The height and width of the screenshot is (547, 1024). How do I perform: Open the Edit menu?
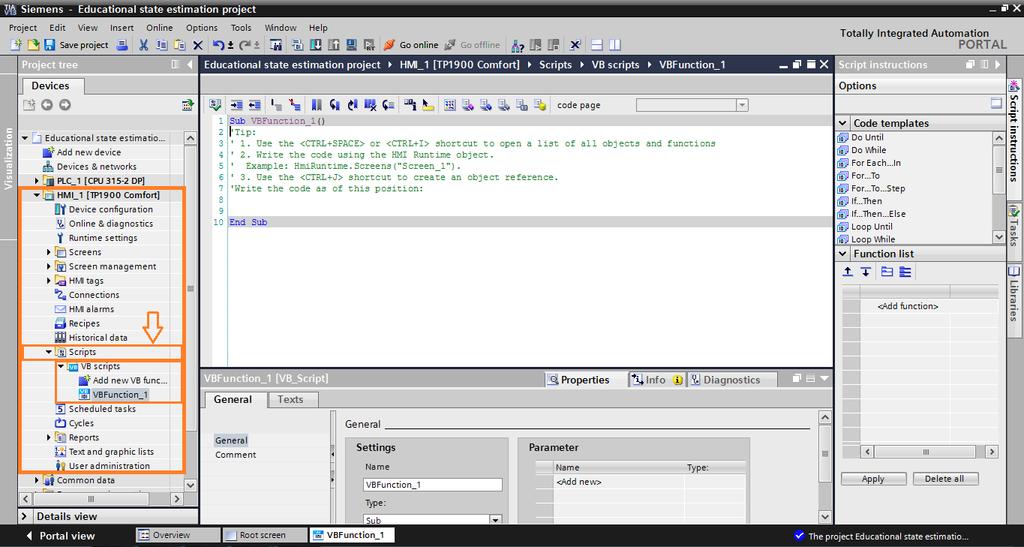click(57, 27)
